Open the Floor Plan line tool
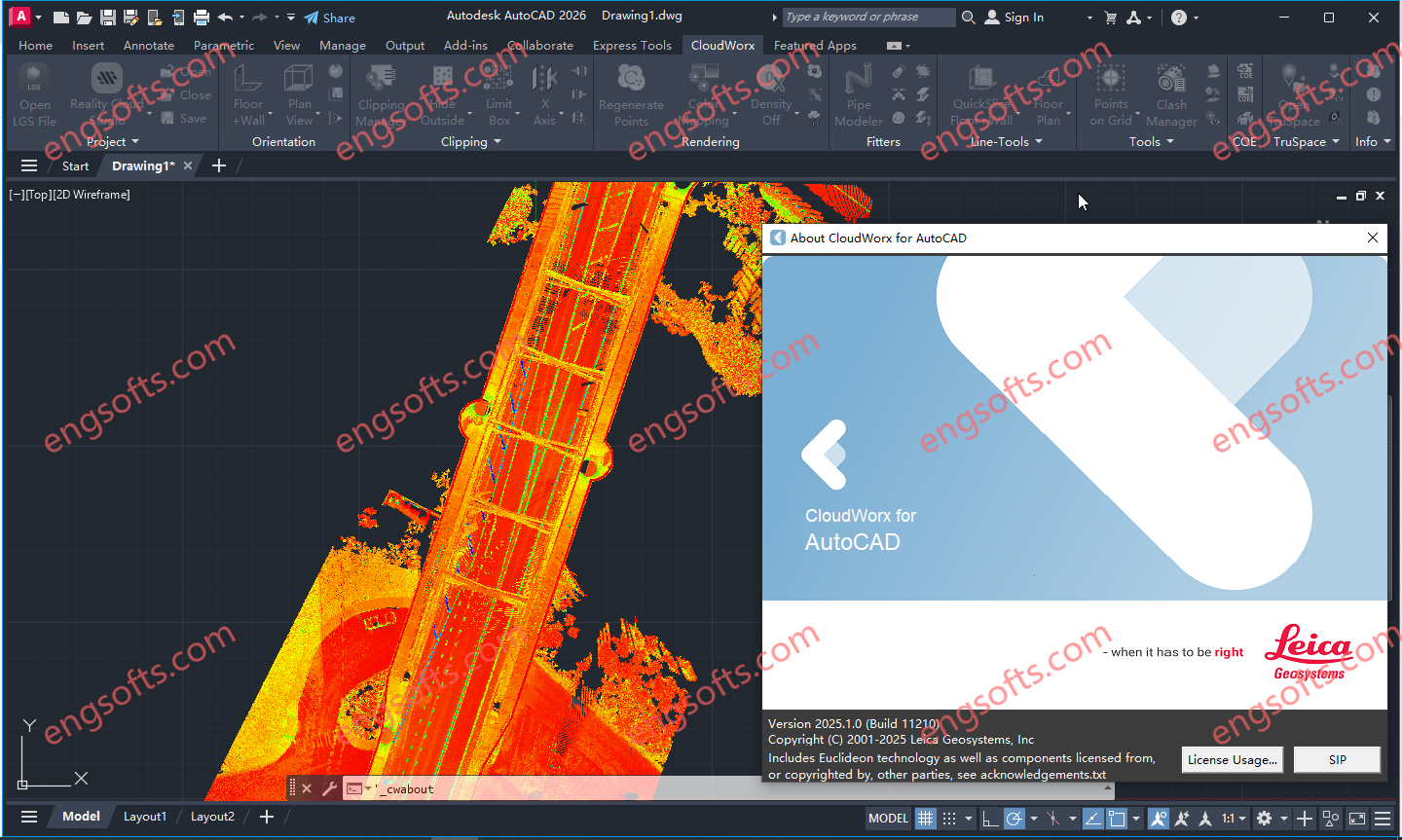Viewport: 1402px width, 840px height. (1049, 95)
